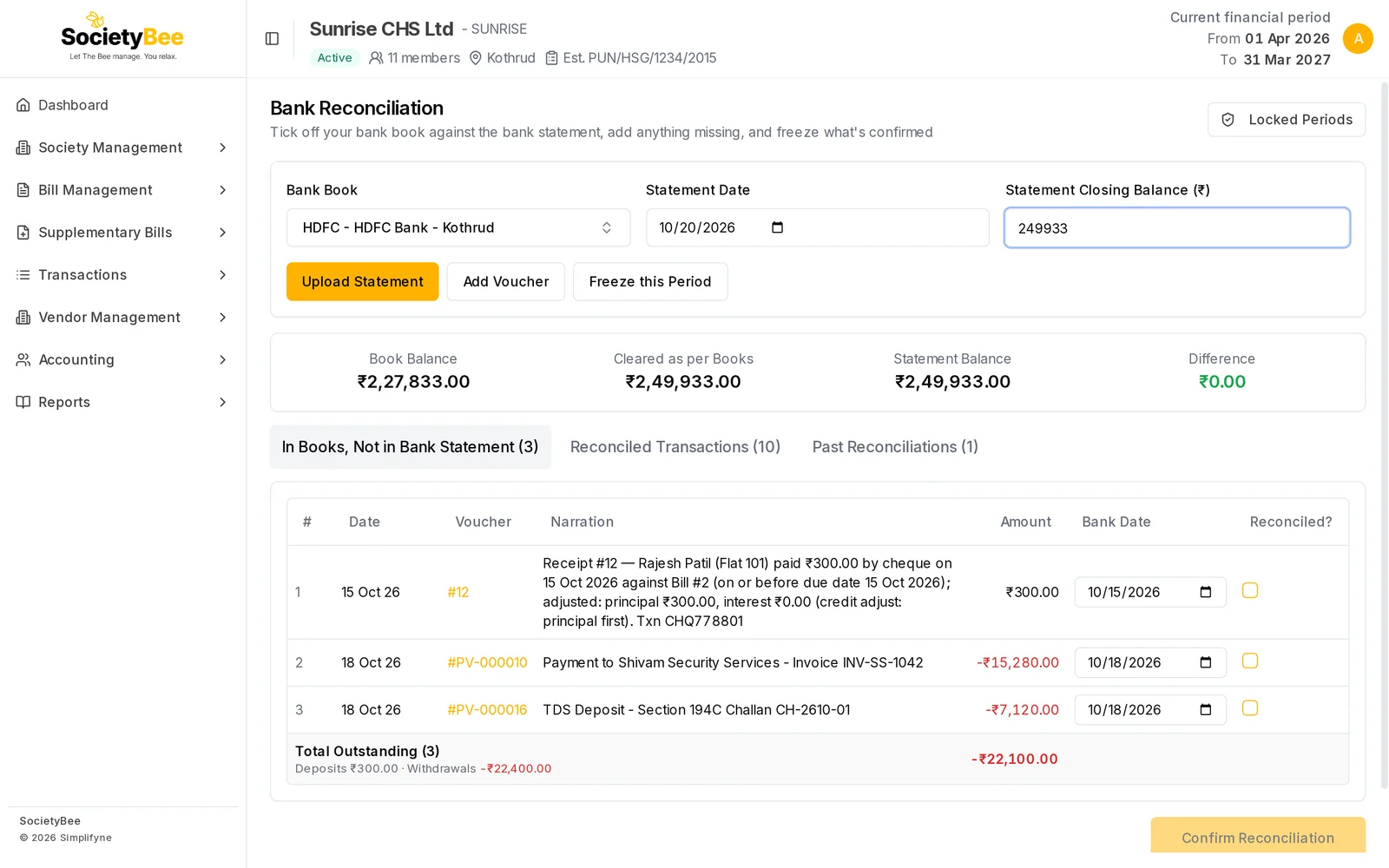The image size is (1389, 868).
Task: Open Locked Periods
Action: tap(1287, 120)
